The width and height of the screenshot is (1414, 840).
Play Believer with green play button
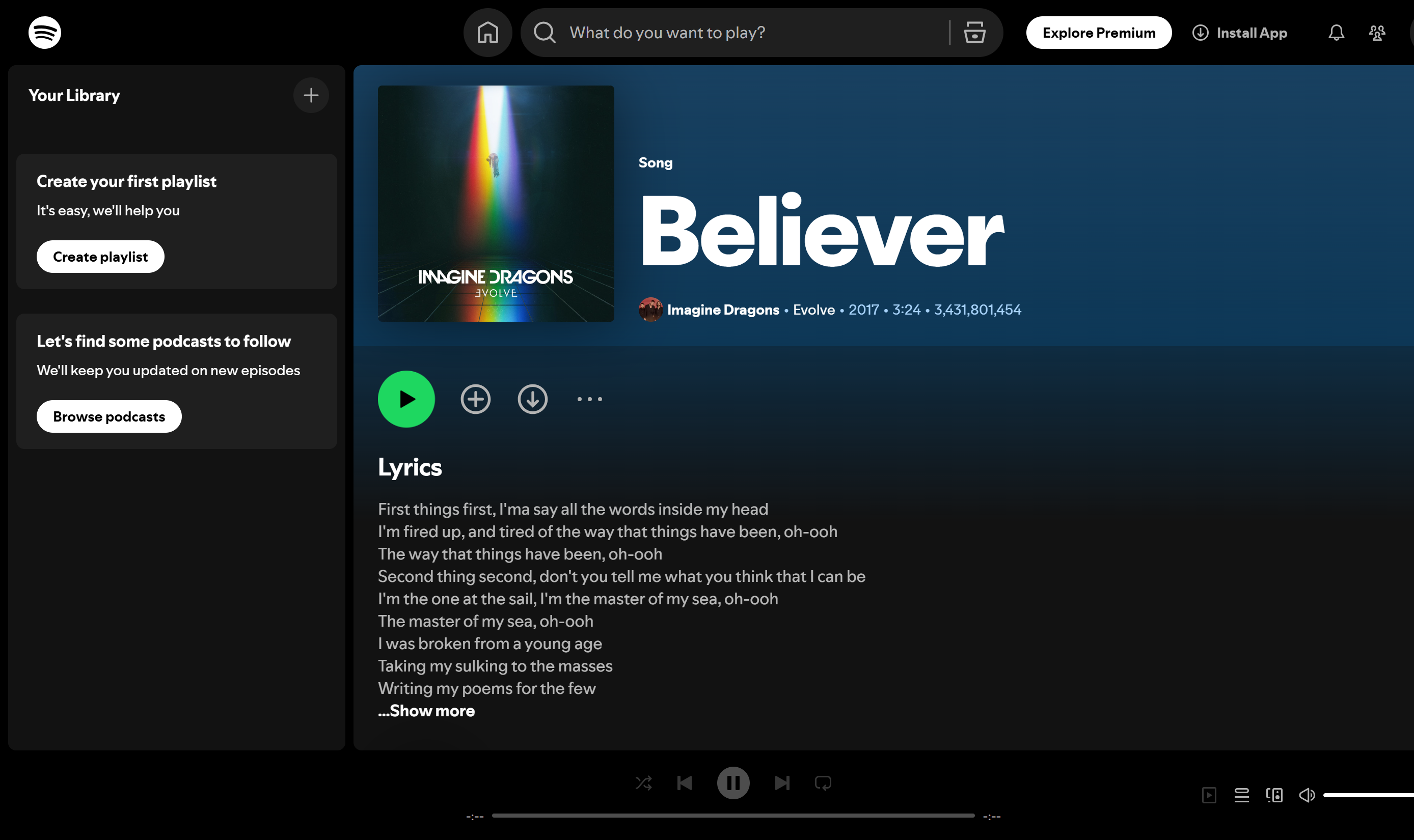click(x=406, y=399)
